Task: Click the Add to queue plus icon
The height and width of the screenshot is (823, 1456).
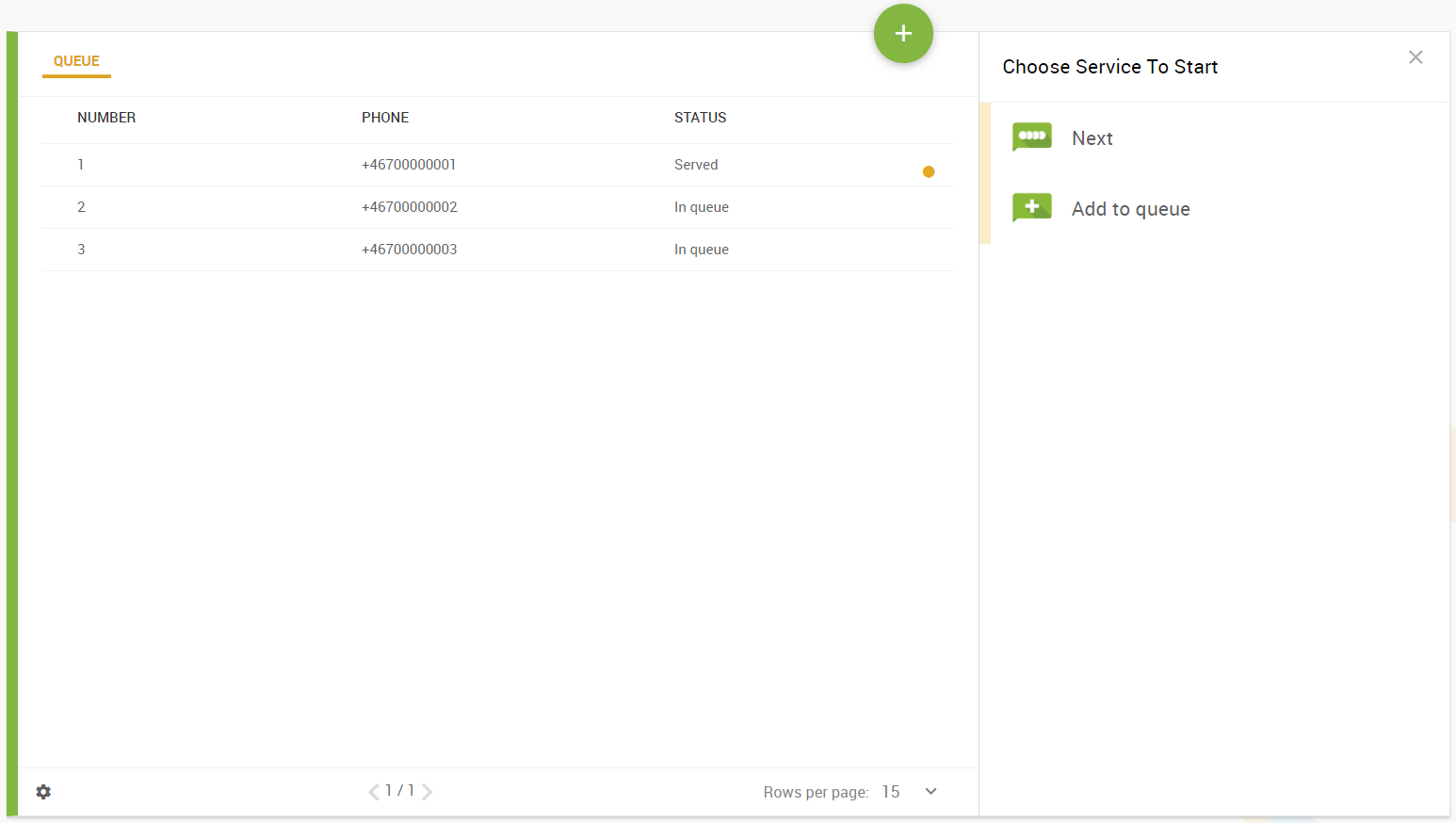Action: click(x=1031, y=207)
